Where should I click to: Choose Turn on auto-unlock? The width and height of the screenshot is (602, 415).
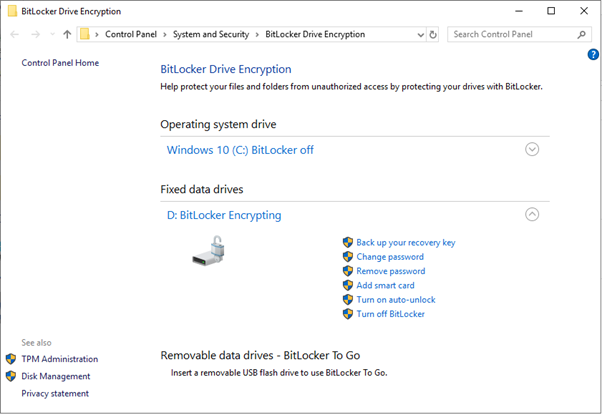pos(396,299)
